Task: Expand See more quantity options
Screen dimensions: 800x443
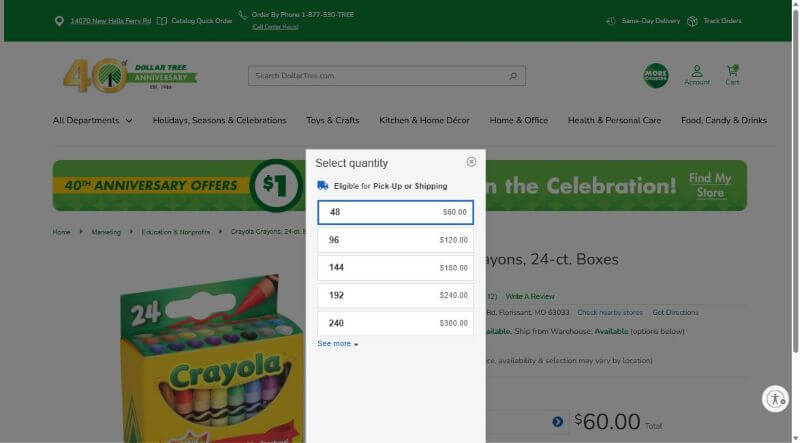Action: [x=337, y=343]
